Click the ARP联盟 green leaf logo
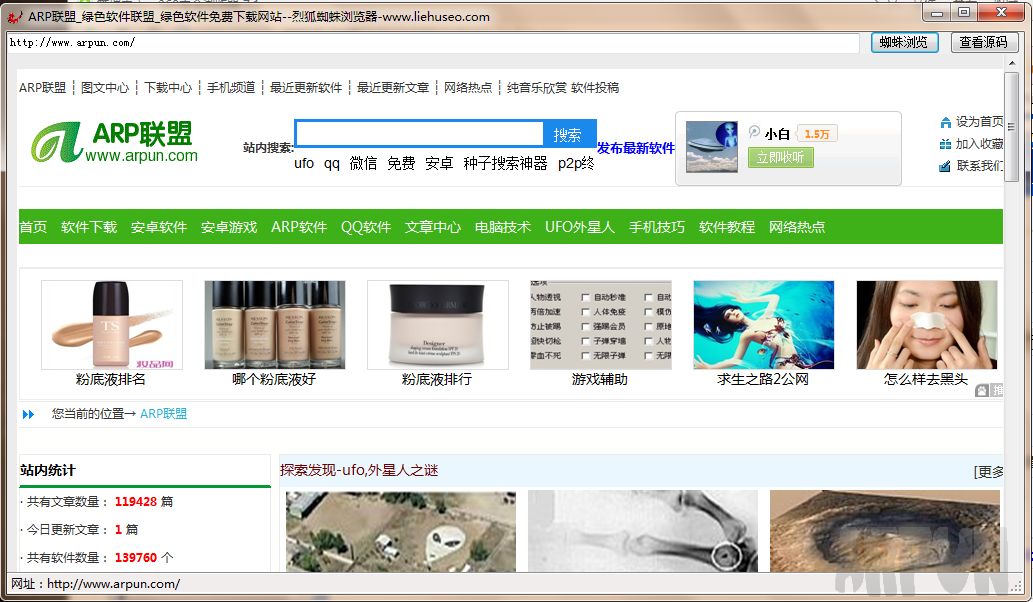Image resolution: width=1033 pixels, height=602 pixels. 57,143
